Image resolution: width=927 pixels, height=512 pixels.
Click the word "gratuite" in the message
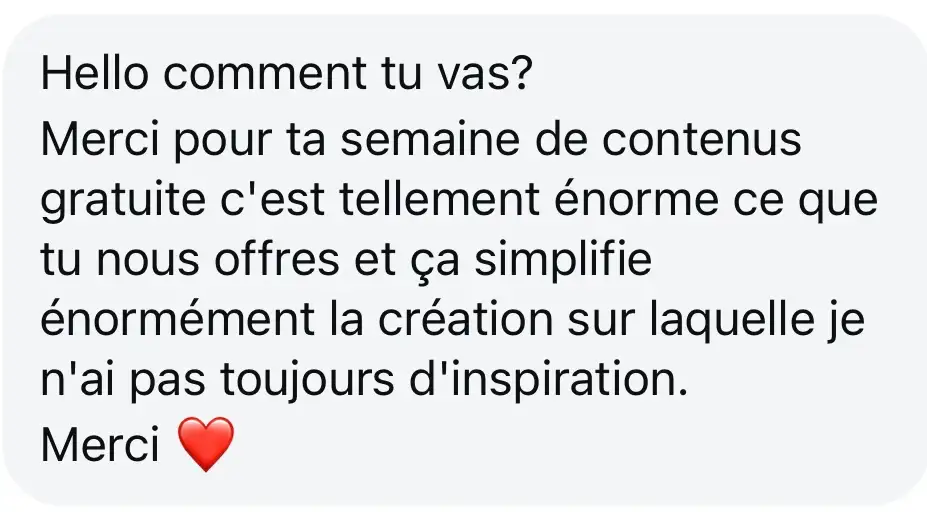(123, 200)
